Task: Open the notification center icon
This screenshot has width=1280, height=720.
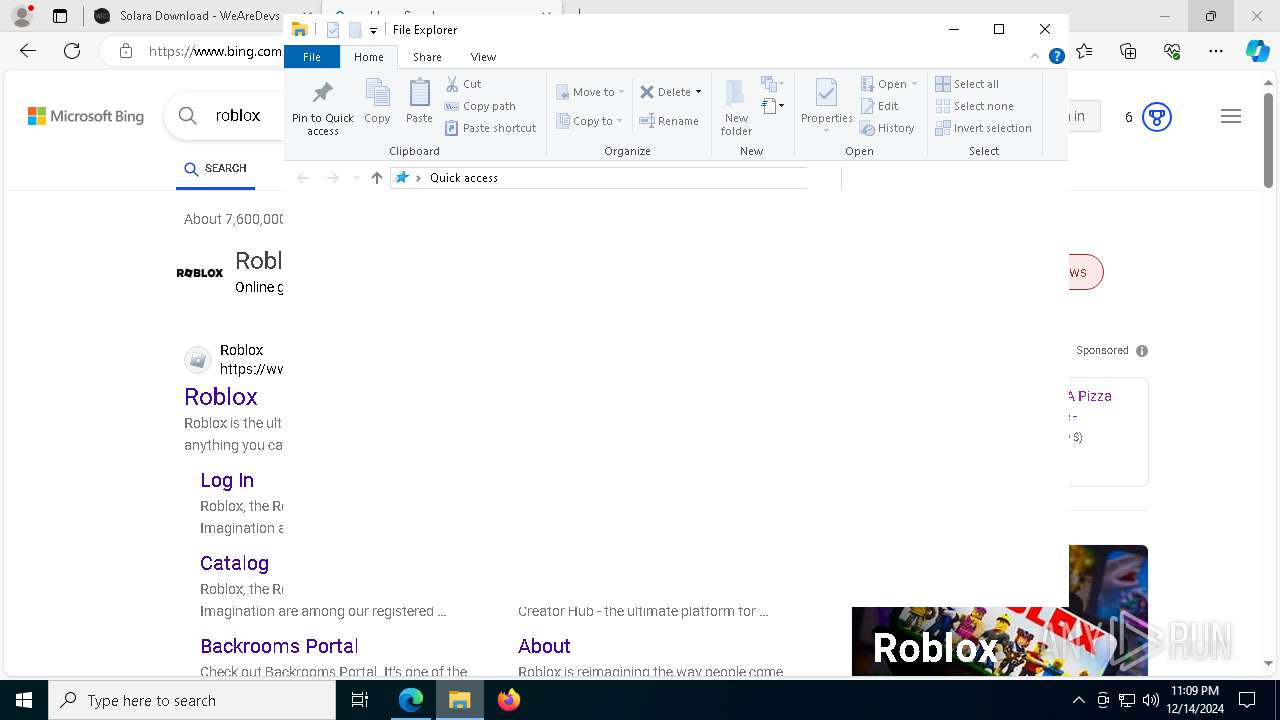Action: pyautogui.click(x=1247, y=700)
